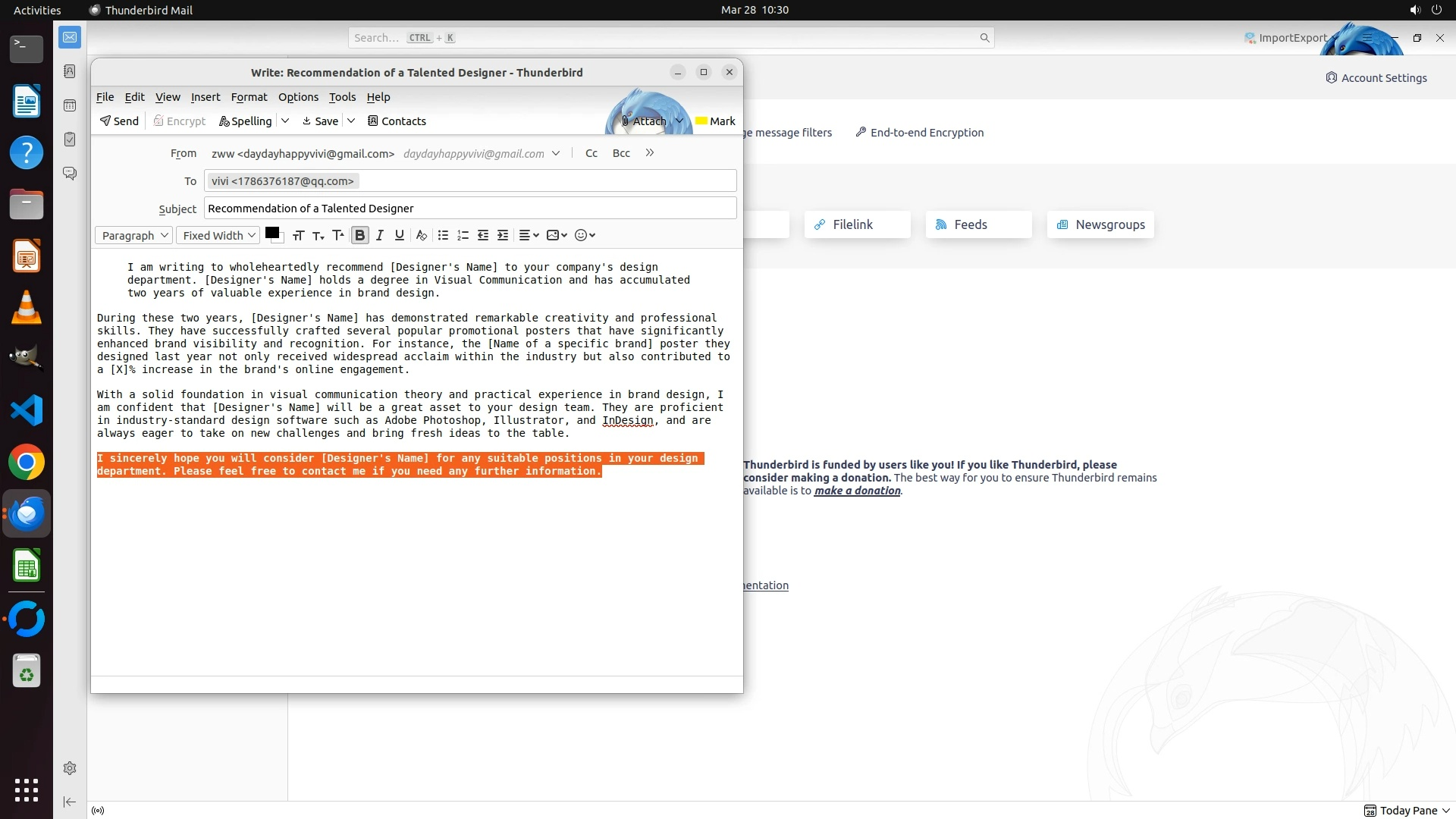Apply numbered list icon
This screenshot has height=819, width=1456.
(463, 235)
